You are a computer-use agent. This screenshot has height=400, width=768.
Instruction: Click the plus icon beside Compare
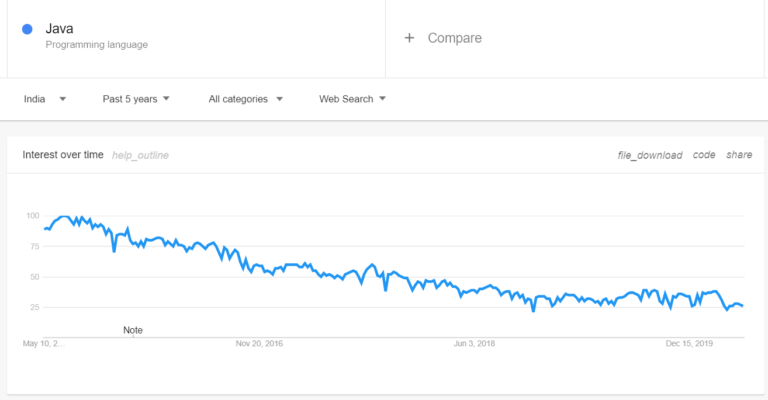coord(409,38)
